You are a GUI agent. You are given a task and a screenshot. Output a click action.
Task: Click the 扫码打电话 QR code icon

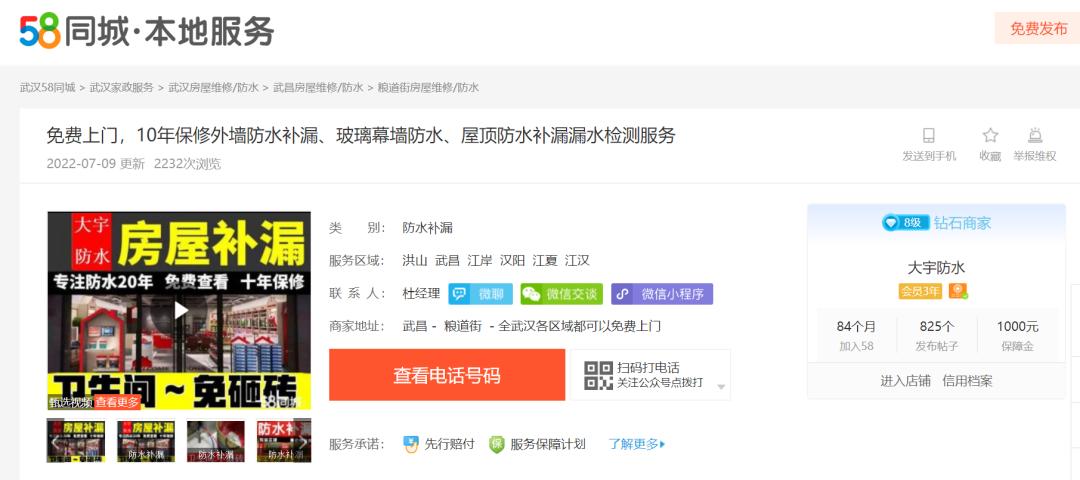[x=598, y=375]
